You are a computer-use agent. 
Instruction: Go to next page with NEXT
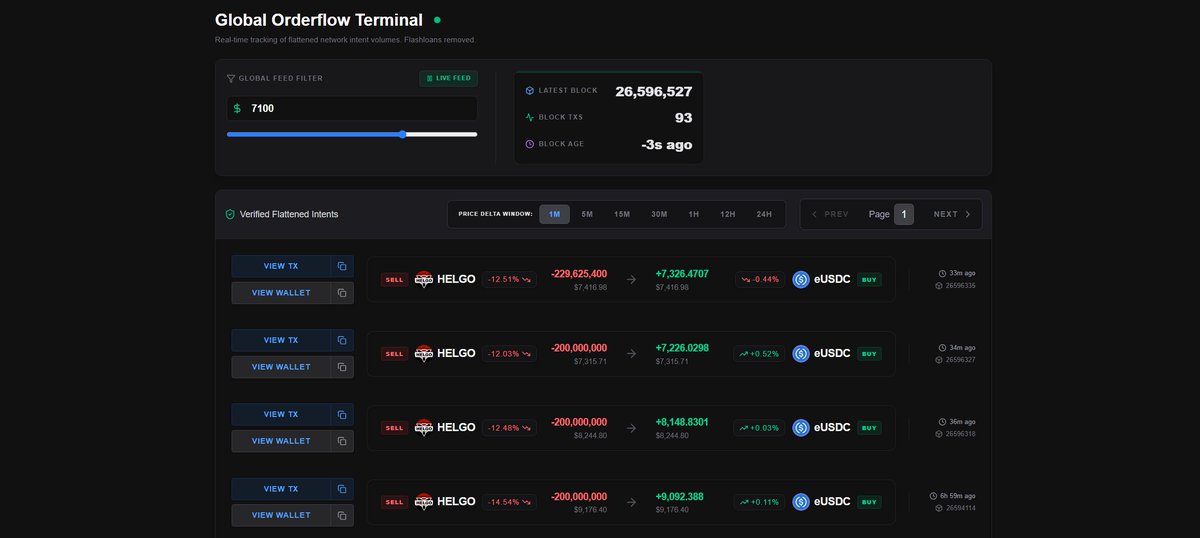tap(952, 214)
